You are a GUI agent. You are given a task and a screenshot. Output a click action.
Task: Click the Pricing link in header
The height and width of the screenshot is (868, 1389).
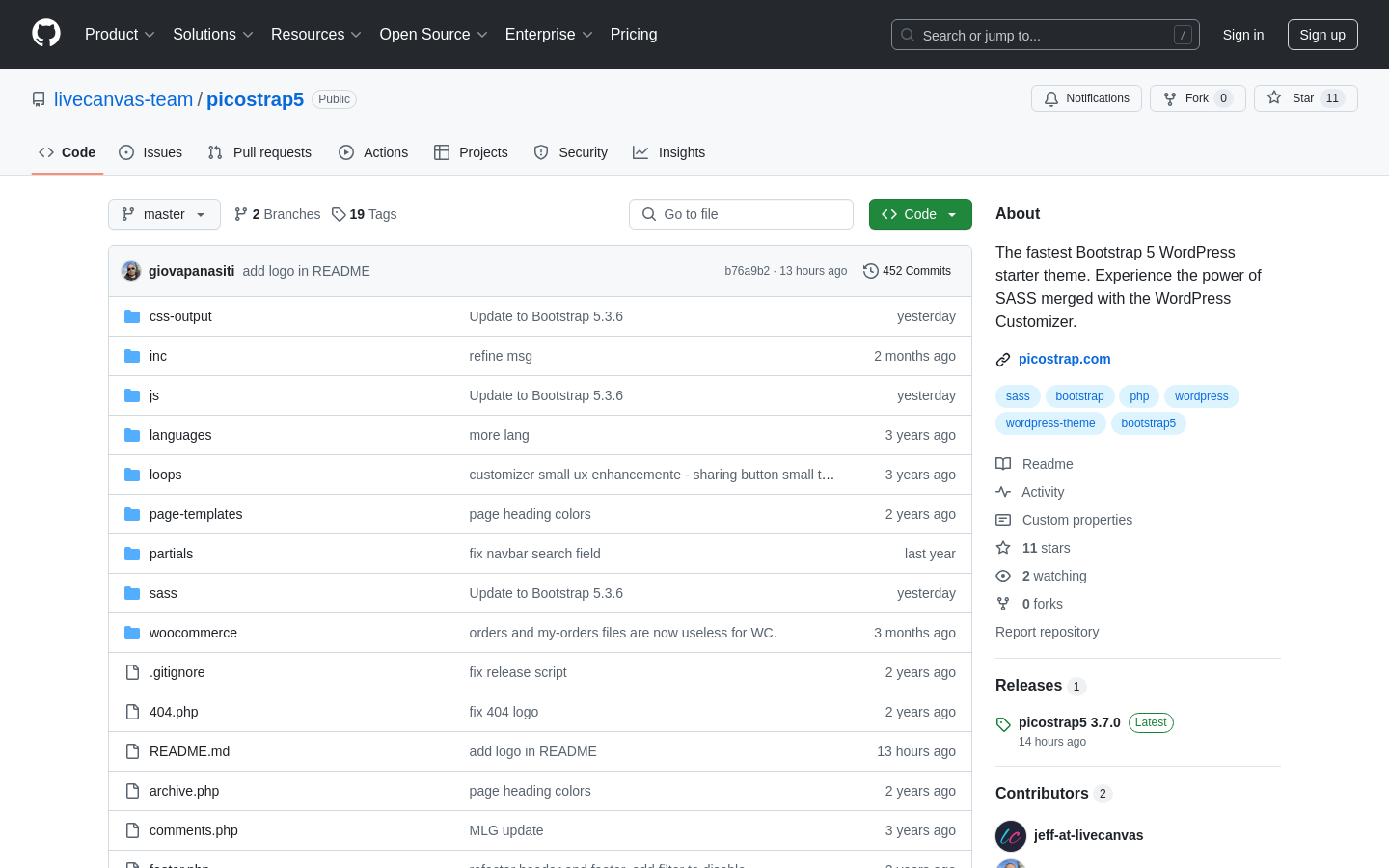coord(634,35)
